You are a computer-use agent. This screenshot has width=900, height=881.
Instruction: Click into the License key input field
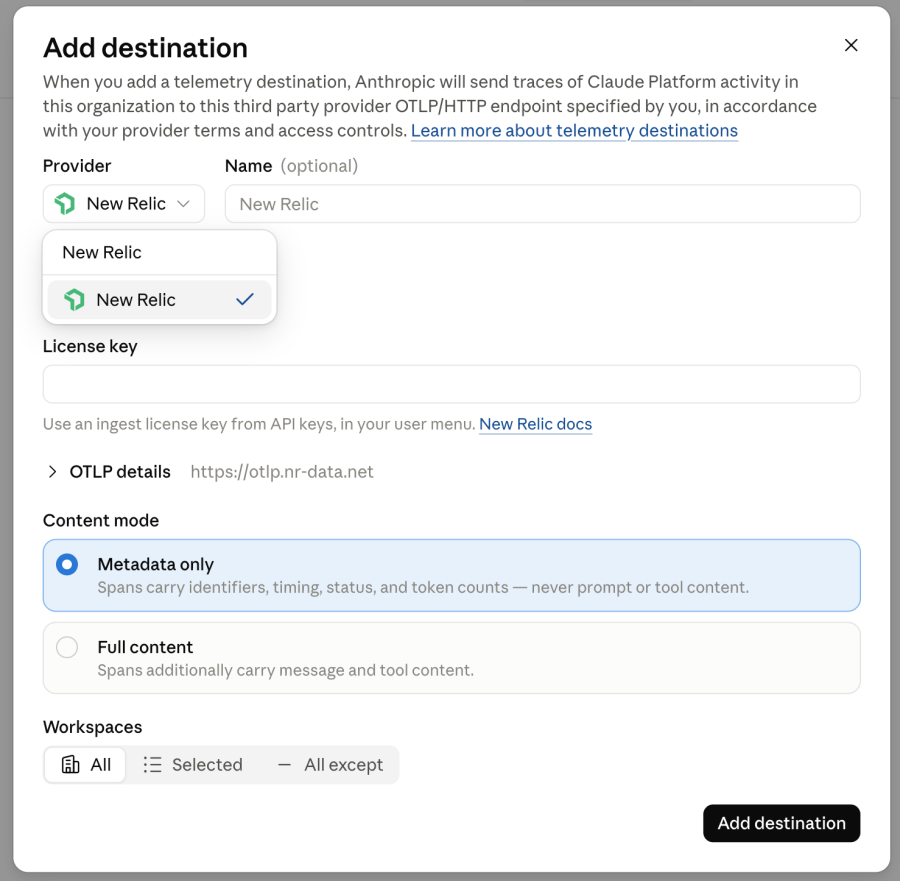tap(451, 384)
